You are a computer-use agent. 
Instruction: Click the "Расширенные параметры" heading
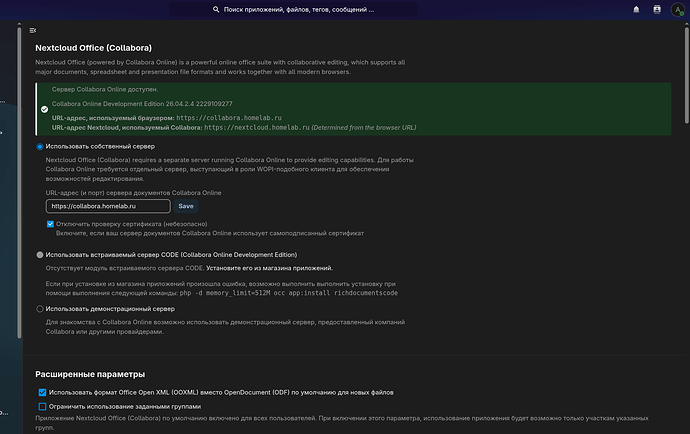pos(90,374)
